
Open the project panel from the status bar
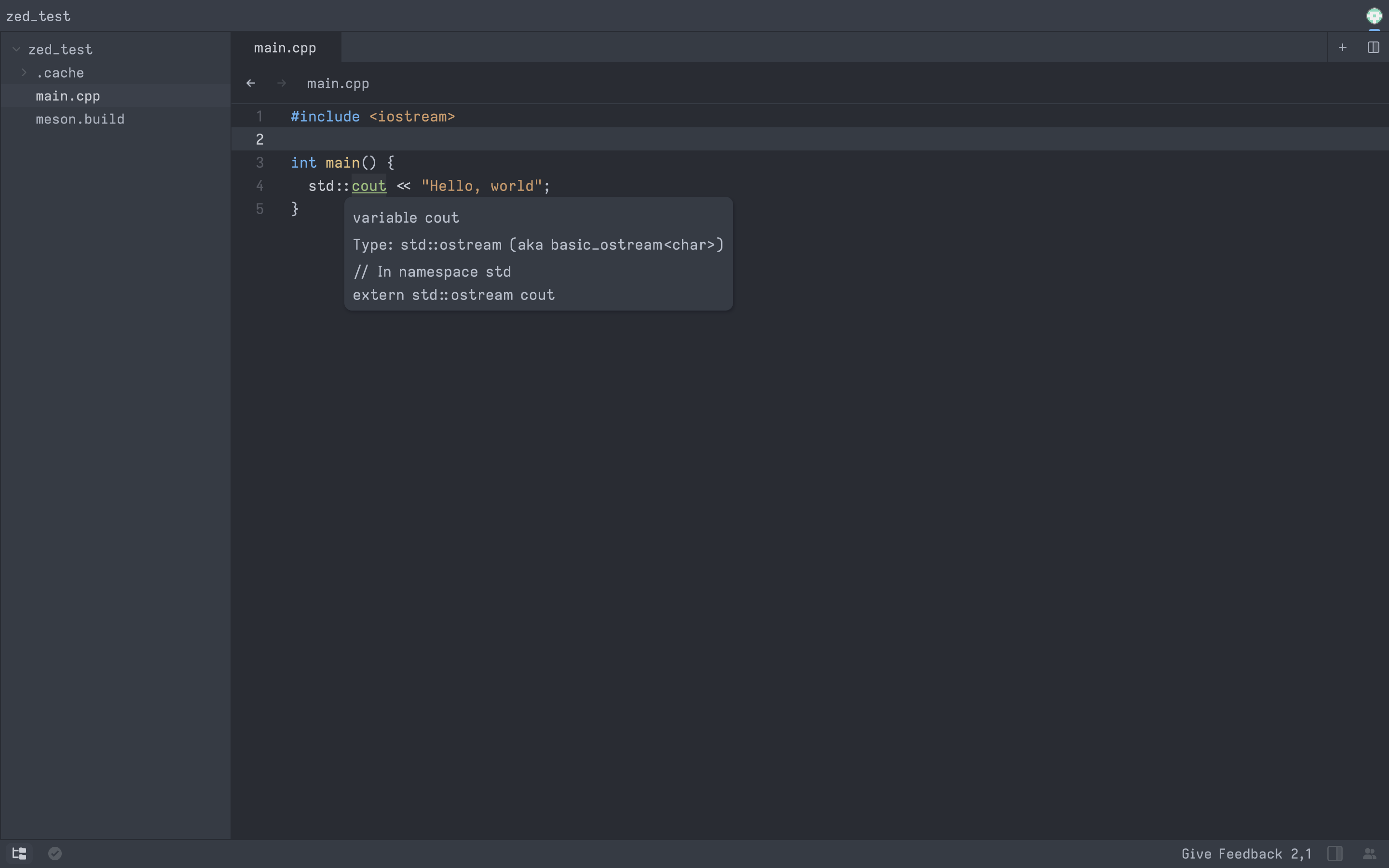click(x=19, y=853)
